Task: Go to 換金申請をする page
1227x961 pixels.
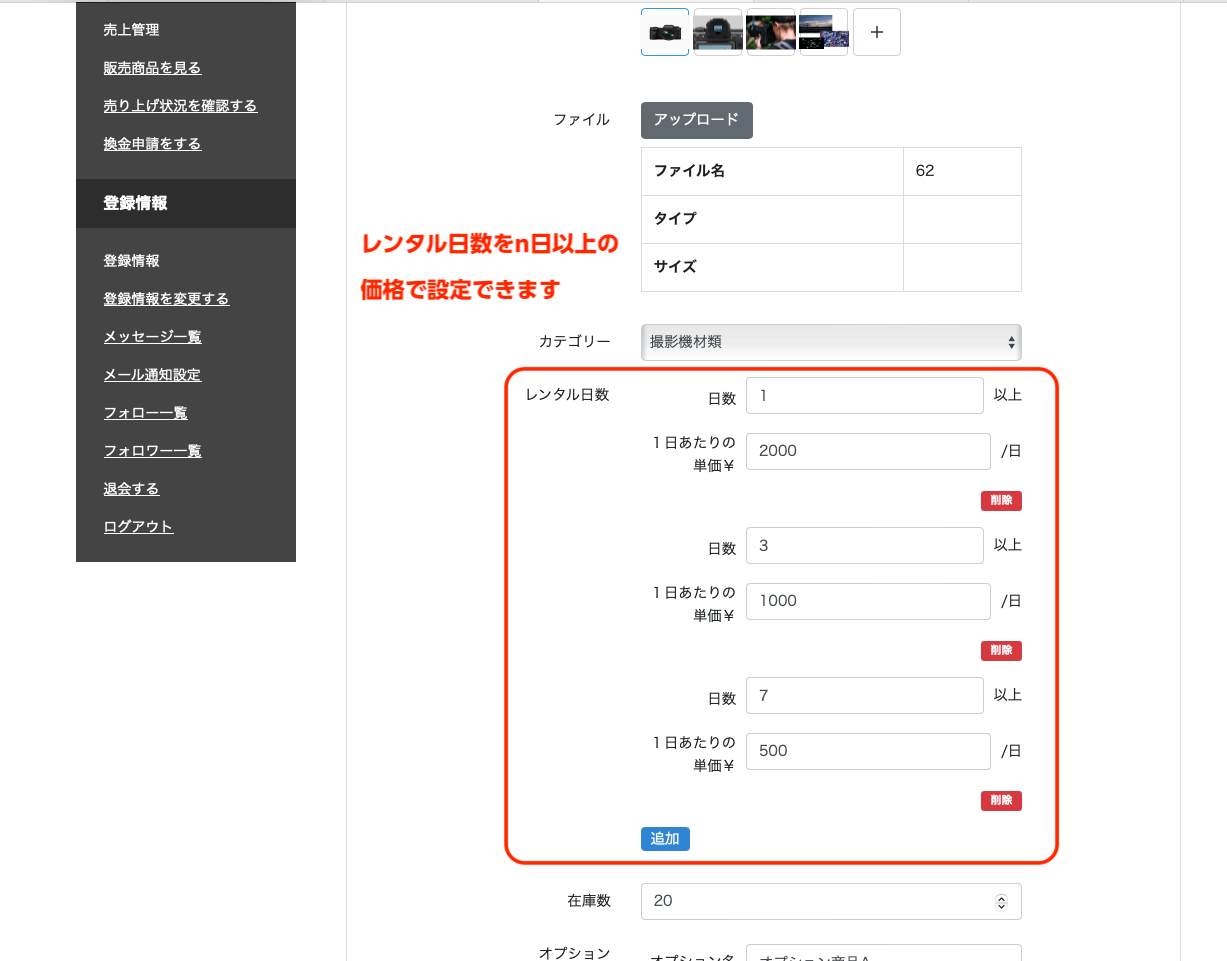Action: click(152, 144)
